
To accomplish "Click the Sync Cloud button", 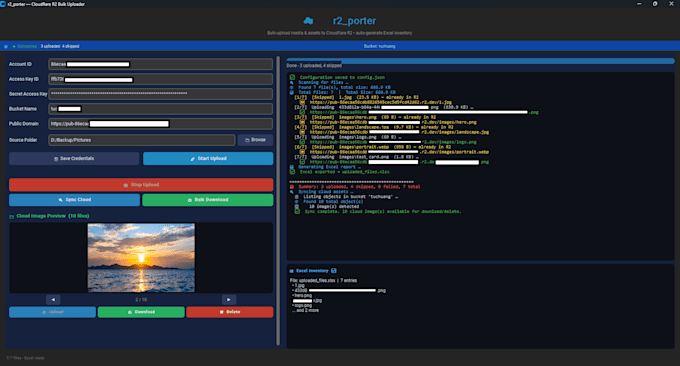I will [75, 200].
